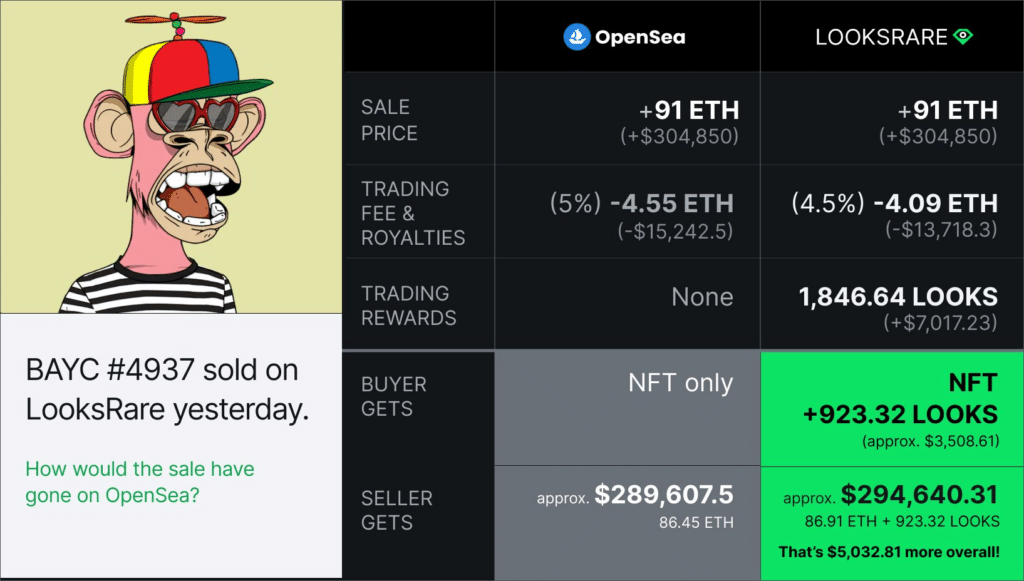Select the TRADING REWARDS row label
Screen dimensions: 1024x581
coord(409,305)
